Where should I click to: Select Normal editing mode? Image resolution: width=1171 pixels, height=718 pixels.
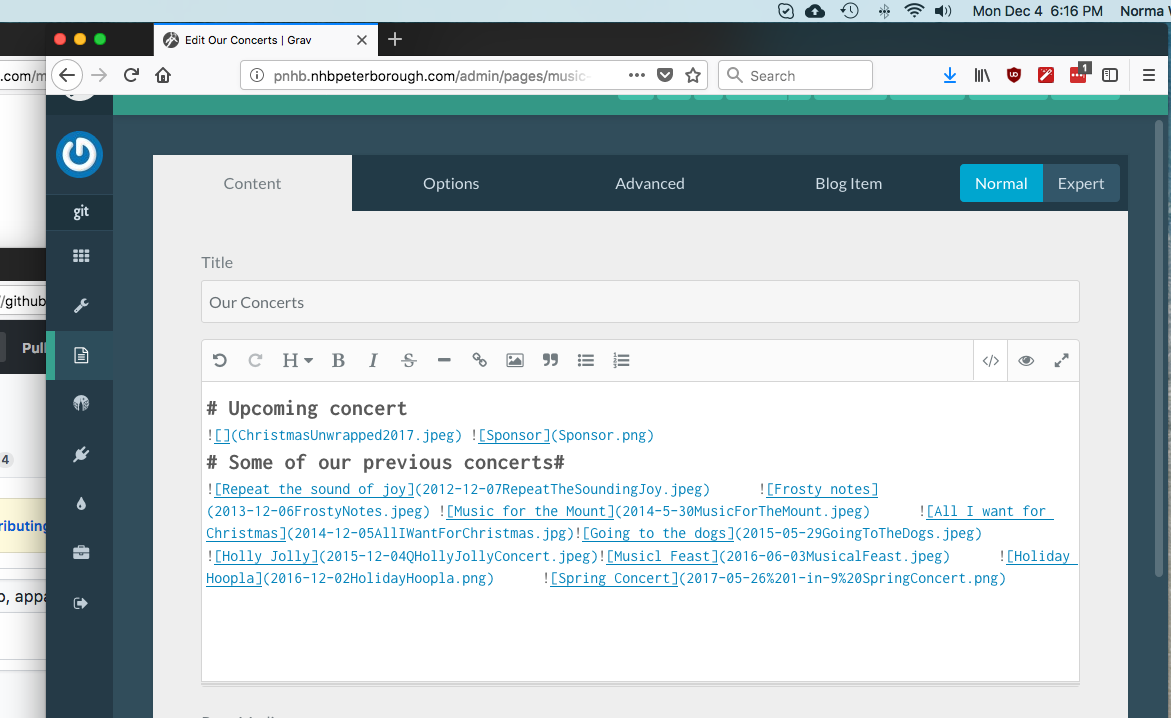1001,184
